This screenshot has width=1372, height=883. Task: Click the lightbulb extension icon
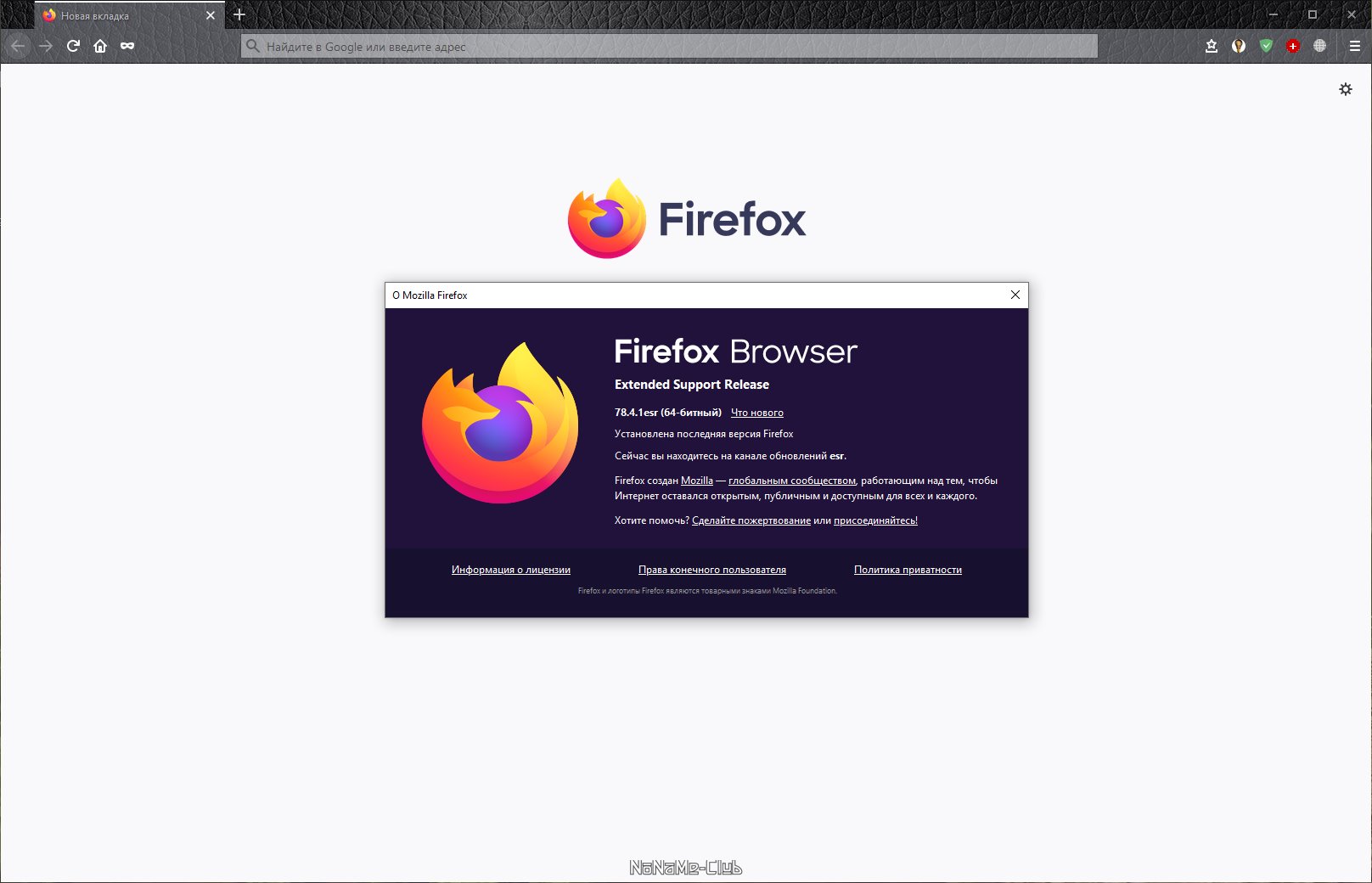click(x=1239, y=46)
